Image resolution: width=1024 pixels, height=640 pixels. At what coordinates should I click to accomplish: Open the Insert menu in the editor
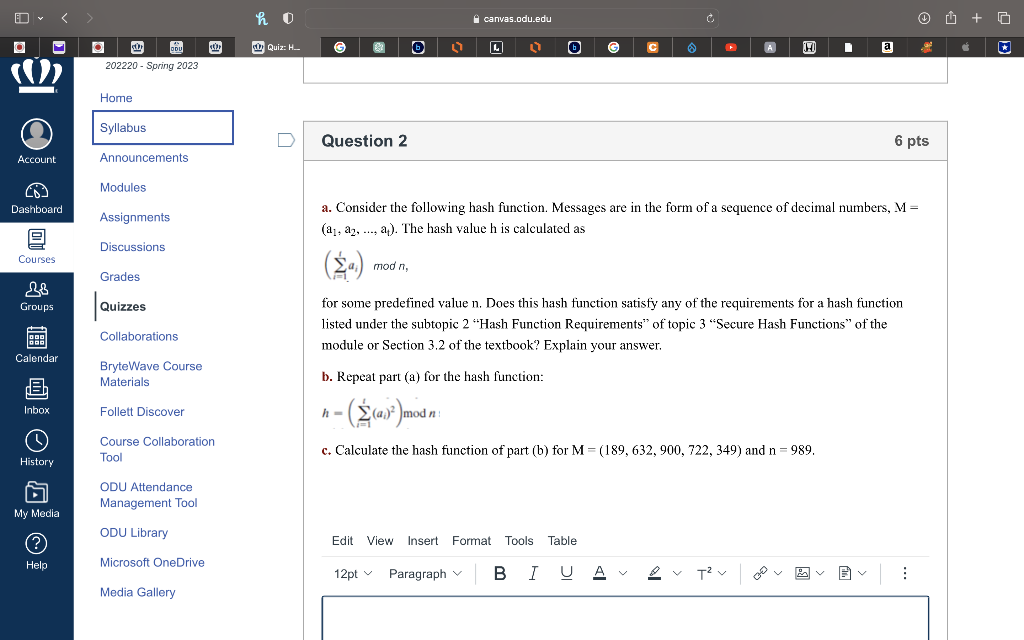point(422,540)
